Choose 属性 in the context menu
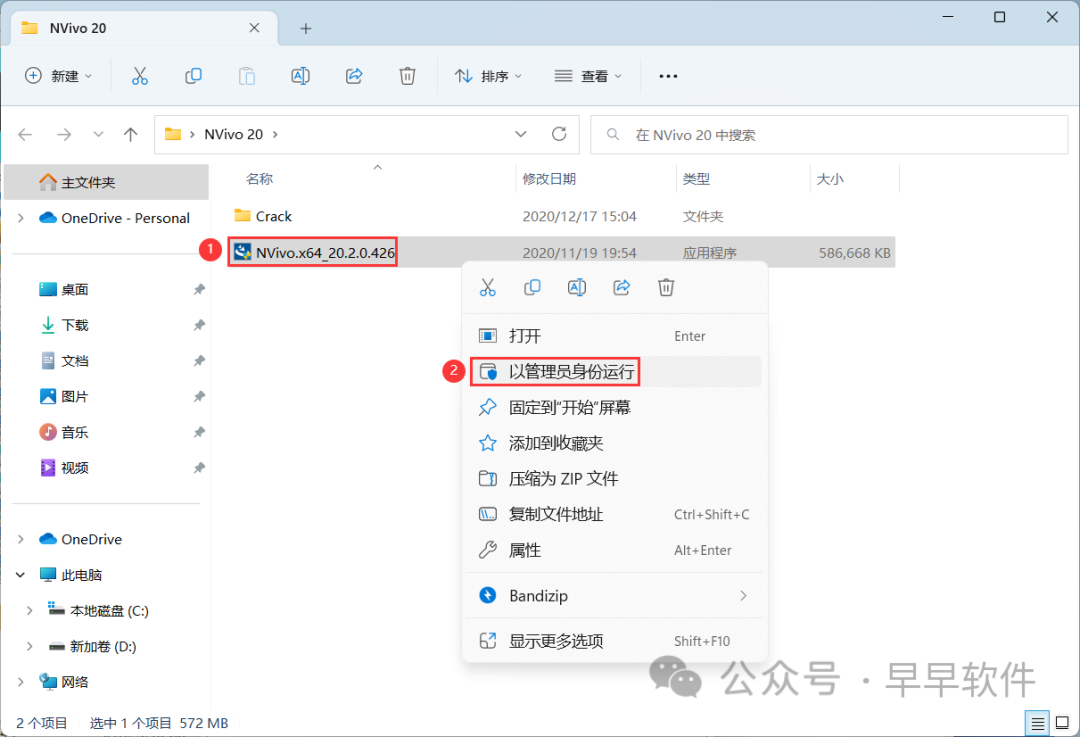1080x737 pixels. [525, 550]
